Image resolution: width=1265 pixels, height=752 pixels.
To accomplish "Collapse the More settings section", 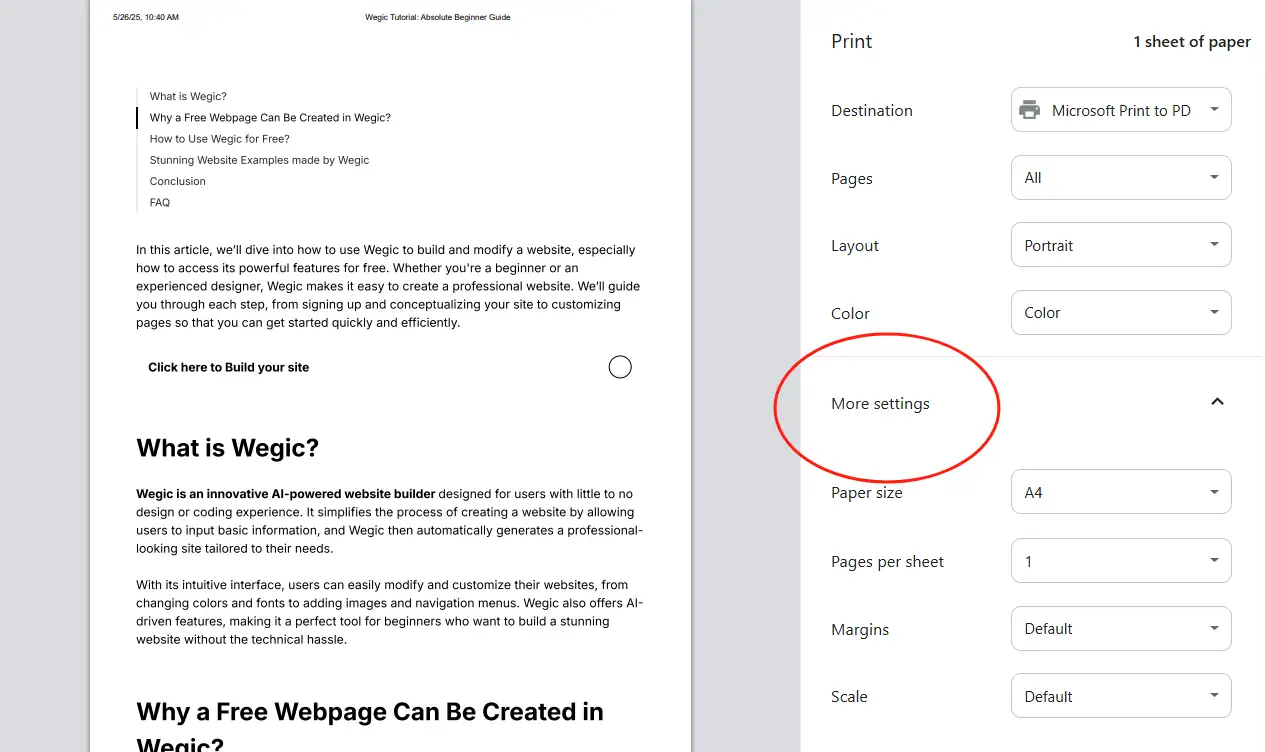I will (x=1217, y=402).
